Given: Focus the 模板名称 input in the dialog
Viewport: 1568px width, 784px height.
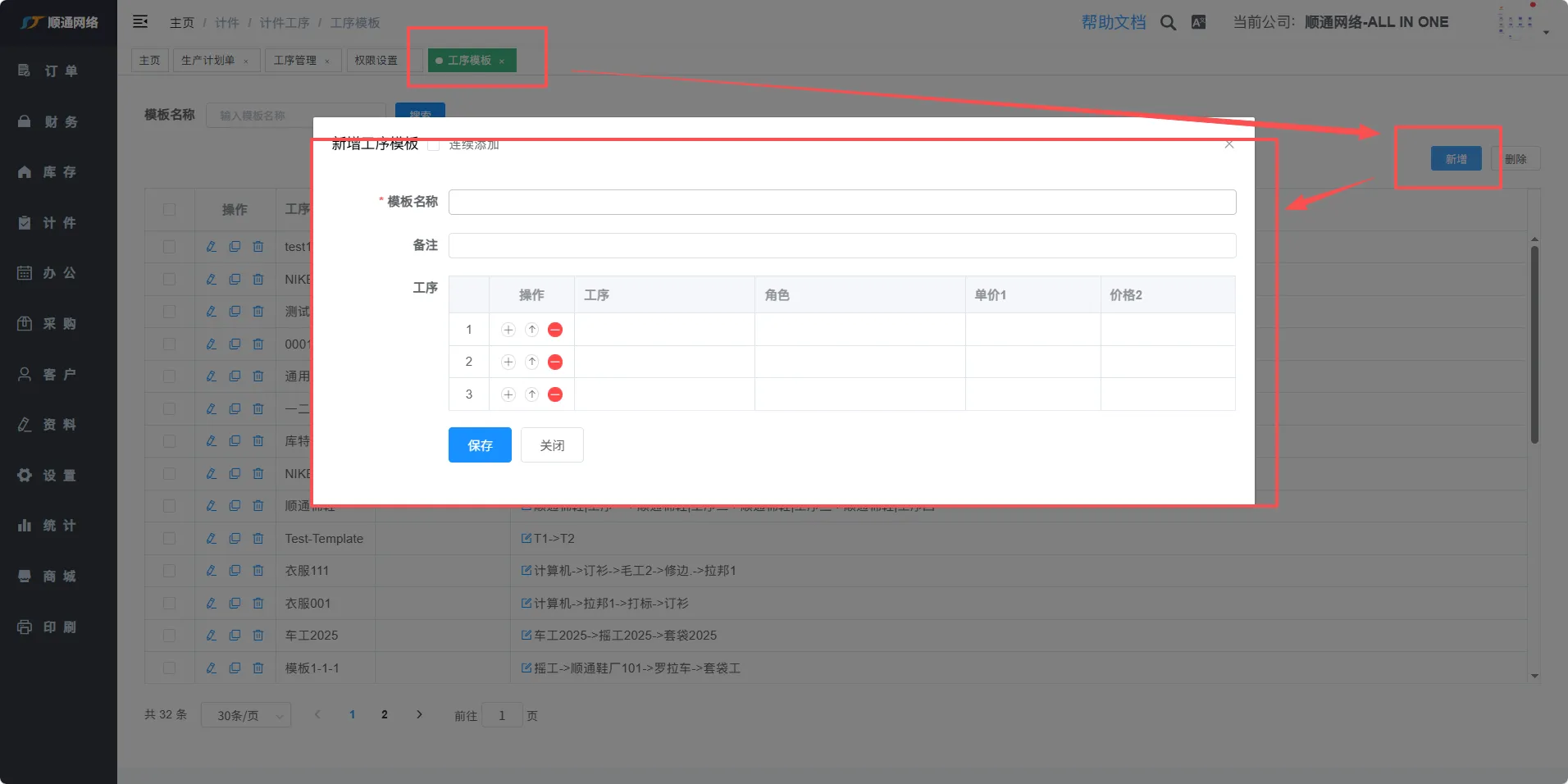Looking at the screenshot, I should click(x=841, y=203).
